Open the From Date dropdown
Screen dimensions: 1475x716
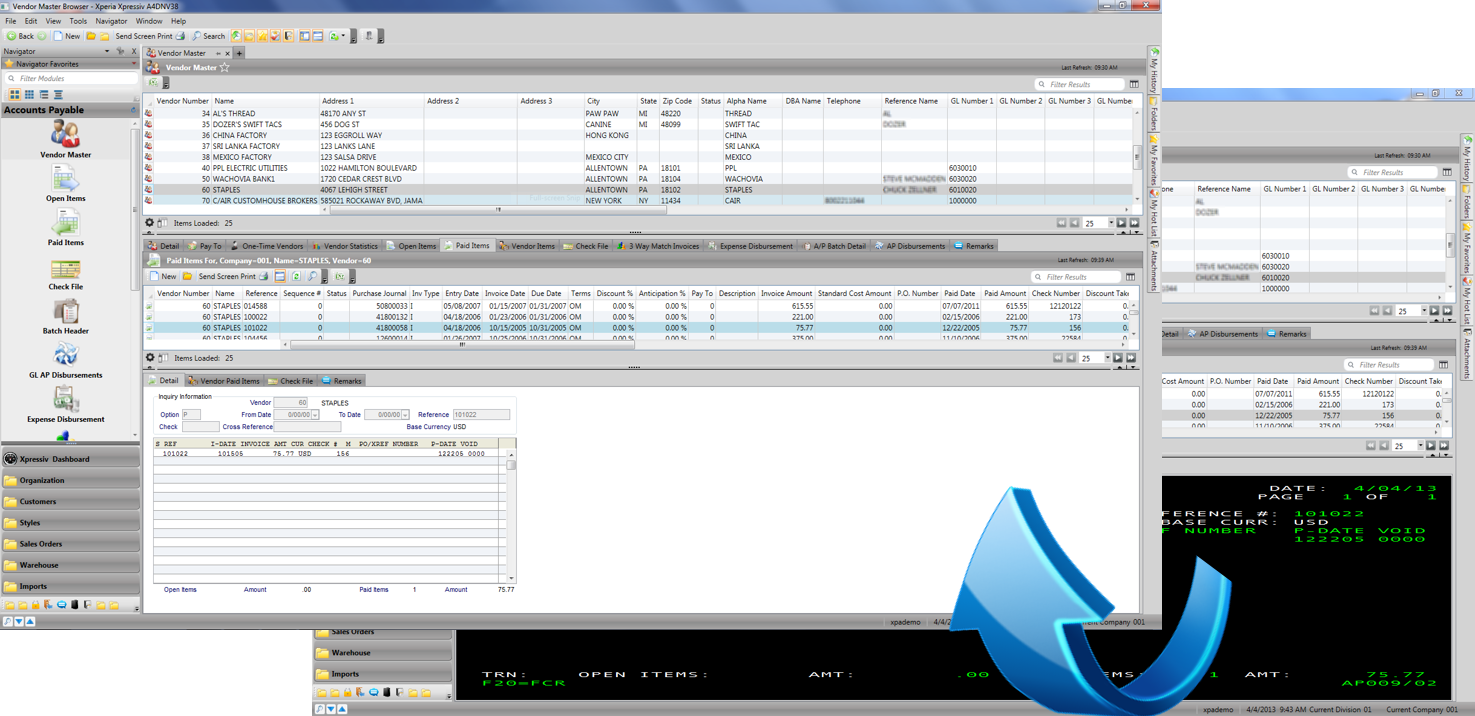click(315, 415)
